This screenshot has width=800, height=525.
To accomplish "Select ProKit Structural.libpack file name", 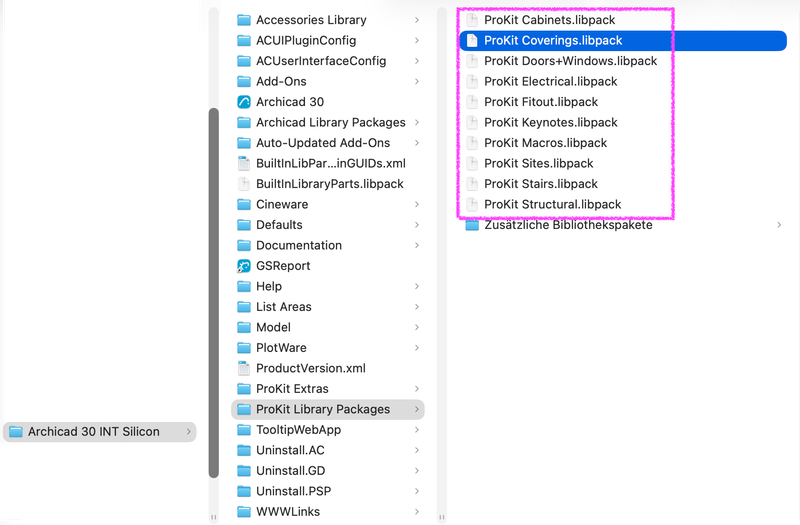I will [x=553, y=205].
